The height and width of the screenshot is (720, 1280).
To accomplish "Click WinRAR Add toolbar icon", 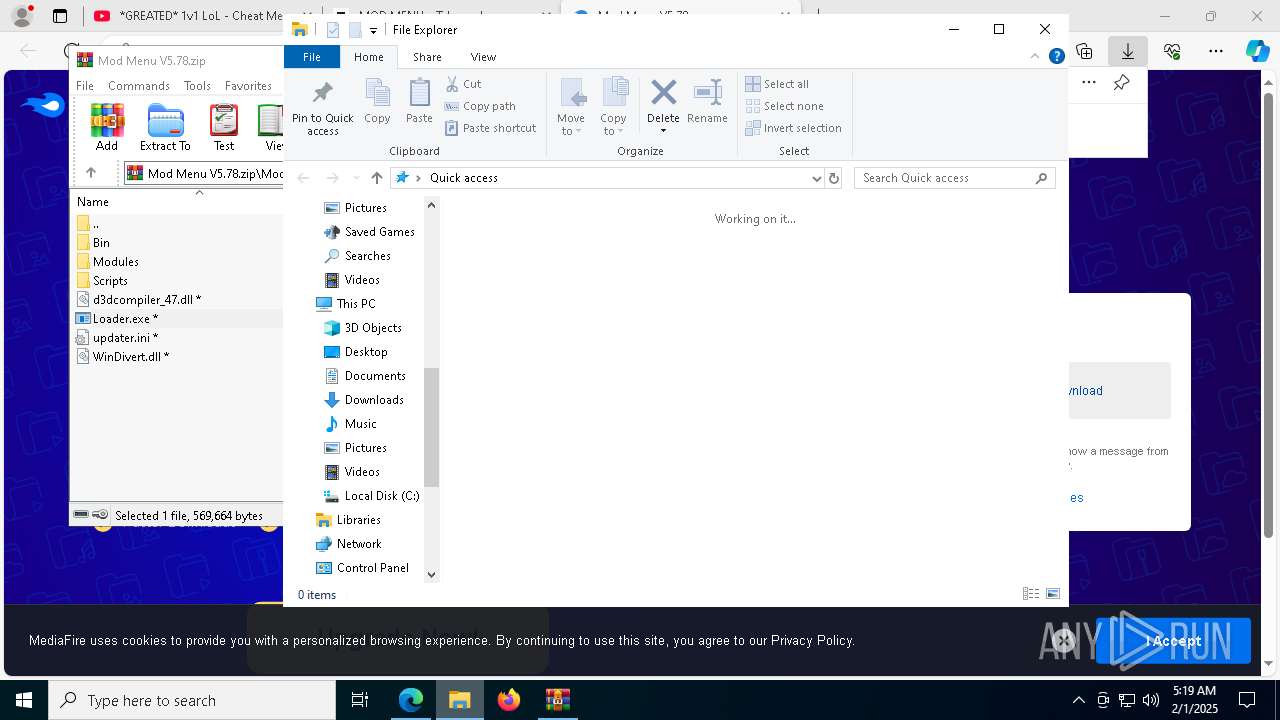I will point(107,128).
